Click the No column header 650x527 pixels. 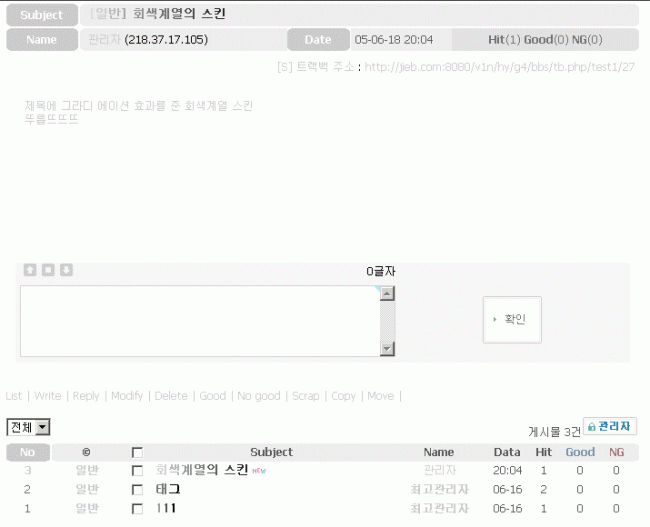[28, 452]
